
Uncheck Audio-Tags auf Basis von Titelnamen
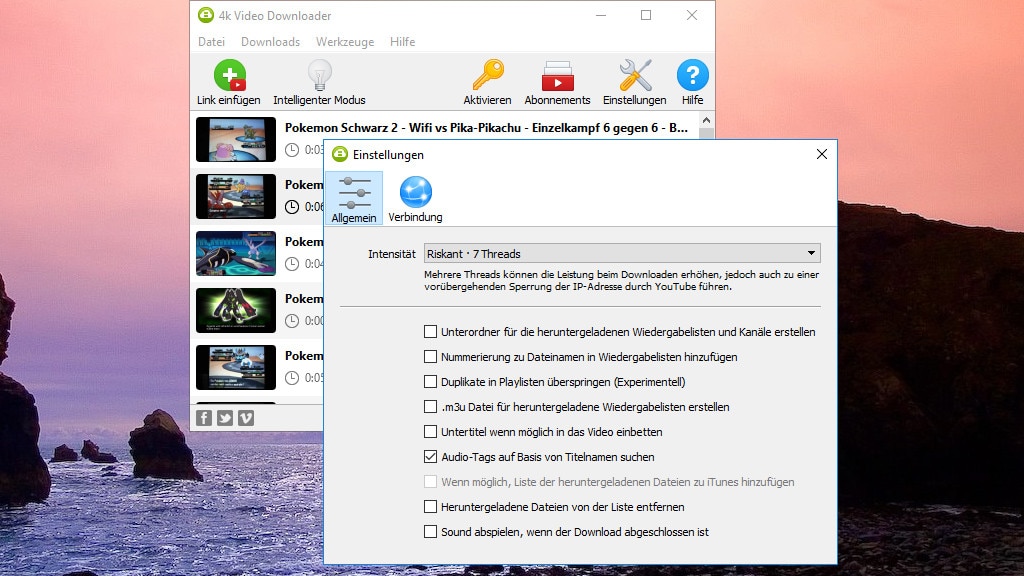430,456
